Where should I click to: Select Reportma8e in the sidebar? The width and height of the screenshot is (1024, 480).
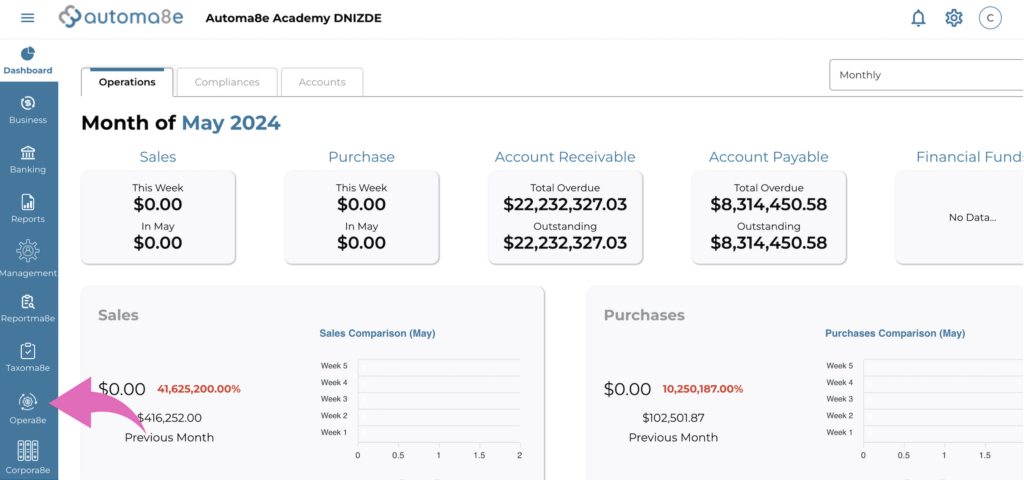(28, 308)
